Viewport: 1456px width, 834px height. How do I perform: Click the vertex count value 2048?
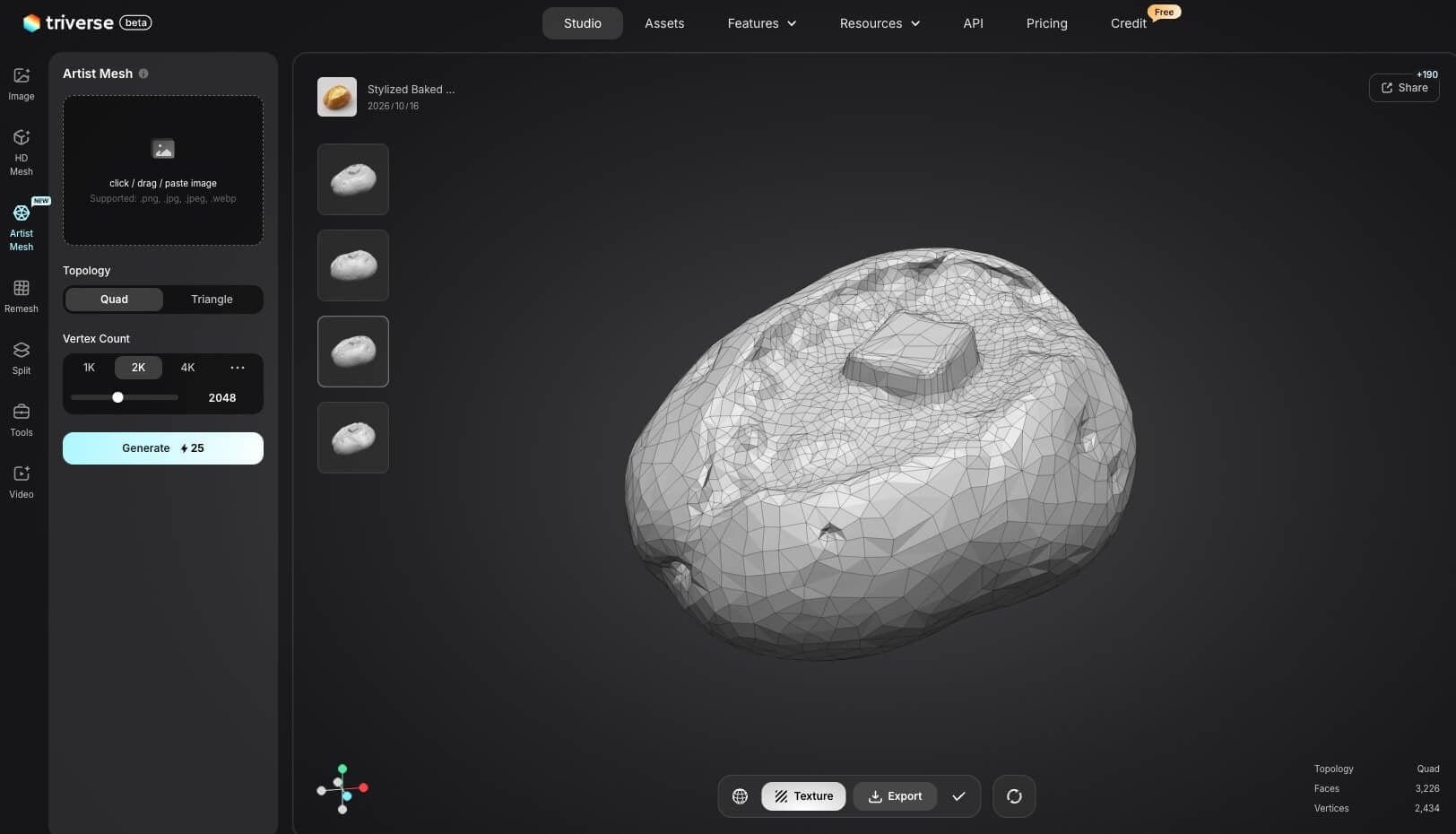[222, 398]
